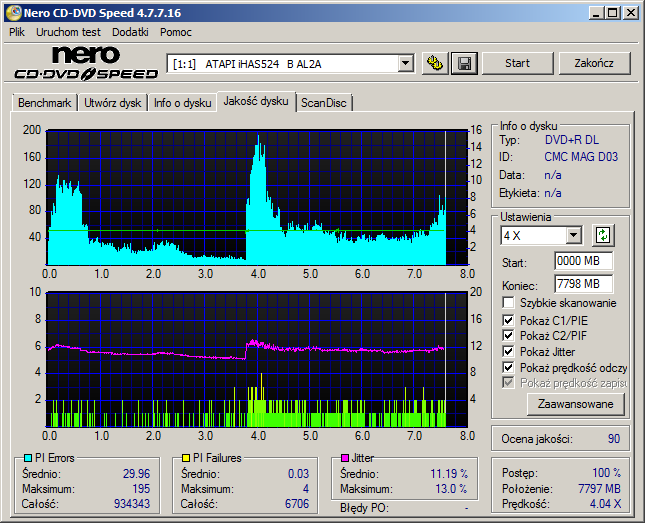Click the PI Failures average 0.03
645x523 pixels.
point(298,474)
